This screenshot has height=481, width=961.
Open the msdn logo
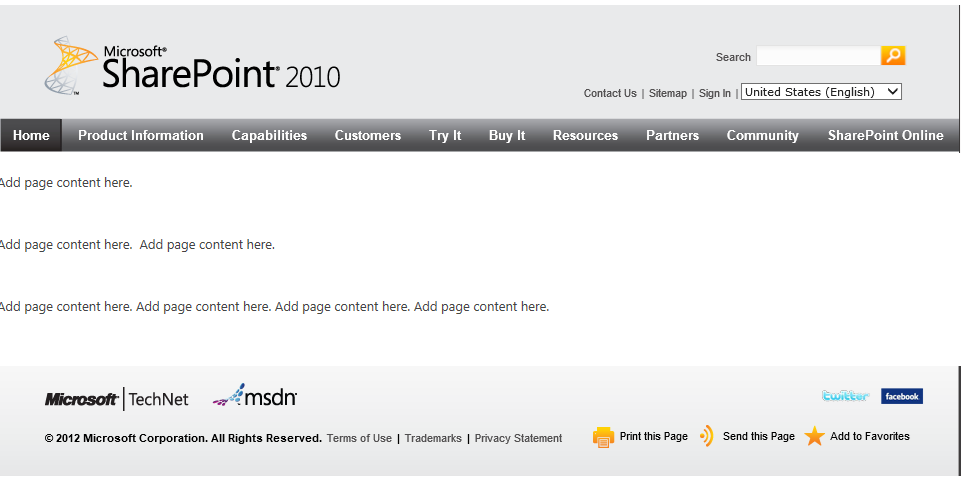coord(255,396)
